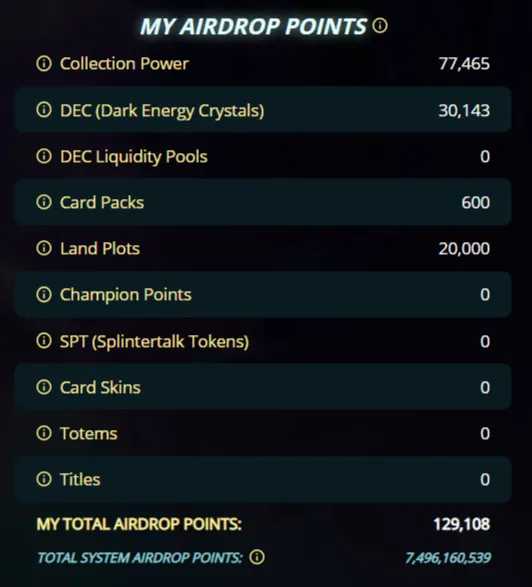The height and width of the screenshot is (587, 532).
Task: Click the Card Skins info icon
Action: pos(44,387)
